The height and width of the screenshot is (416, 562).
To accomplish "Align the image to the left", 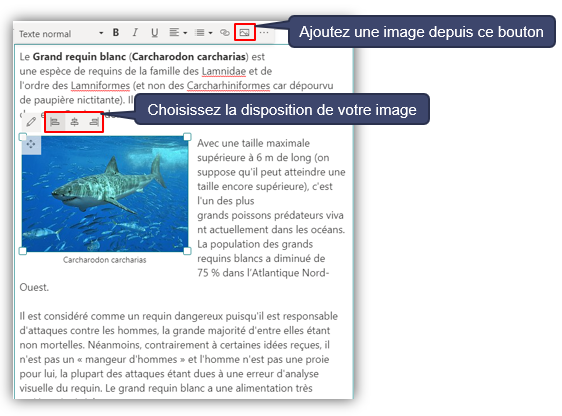I will (55, 122).
